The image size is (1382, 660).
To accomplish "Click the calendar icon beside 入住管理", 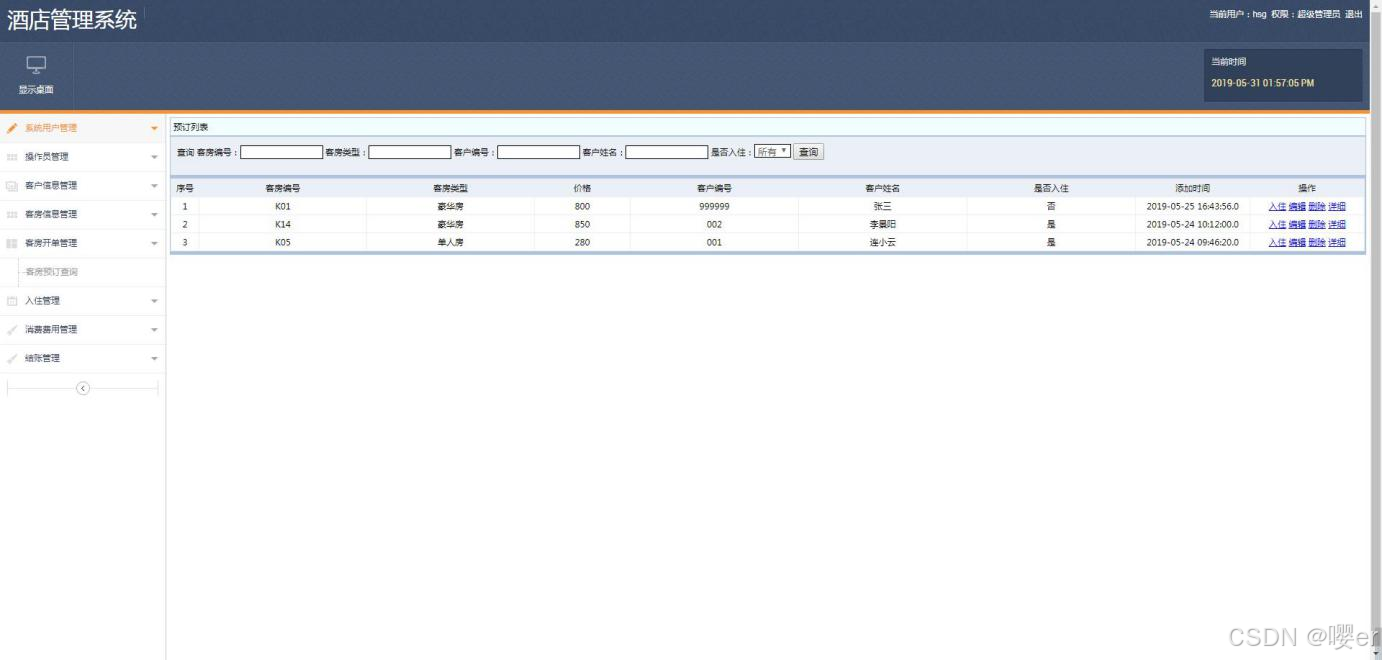I will [x=12, y=301].
